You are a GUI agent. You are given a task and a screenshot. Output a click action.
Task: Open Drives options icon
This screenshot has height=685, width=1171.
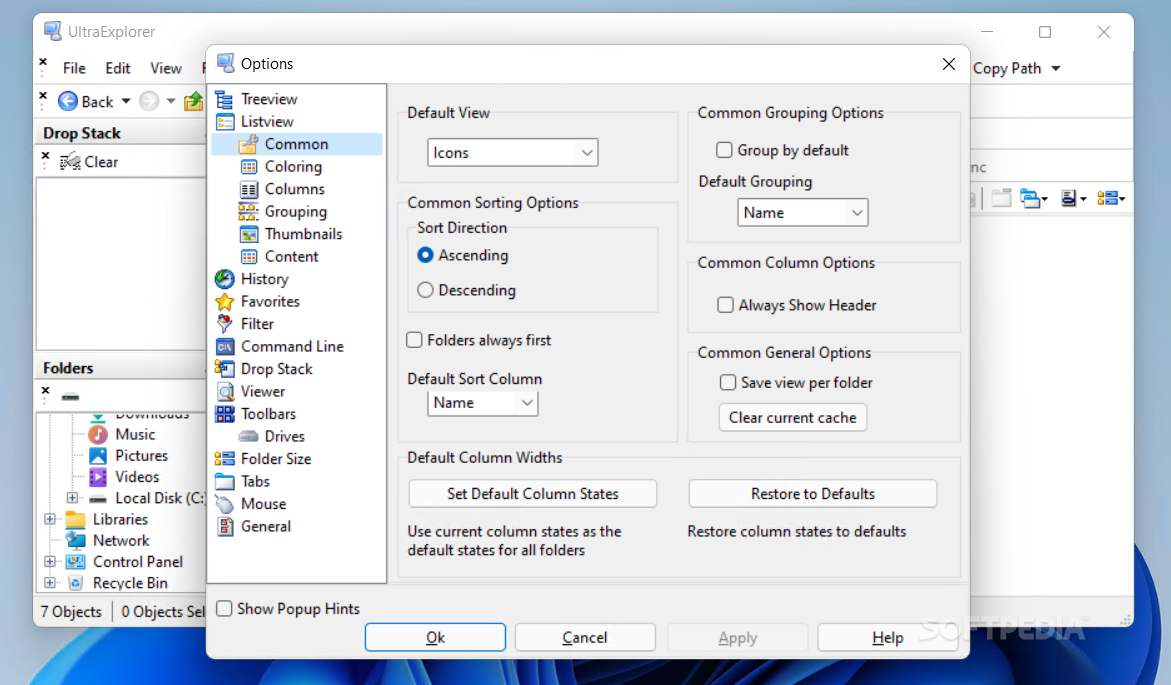(249, 436)
